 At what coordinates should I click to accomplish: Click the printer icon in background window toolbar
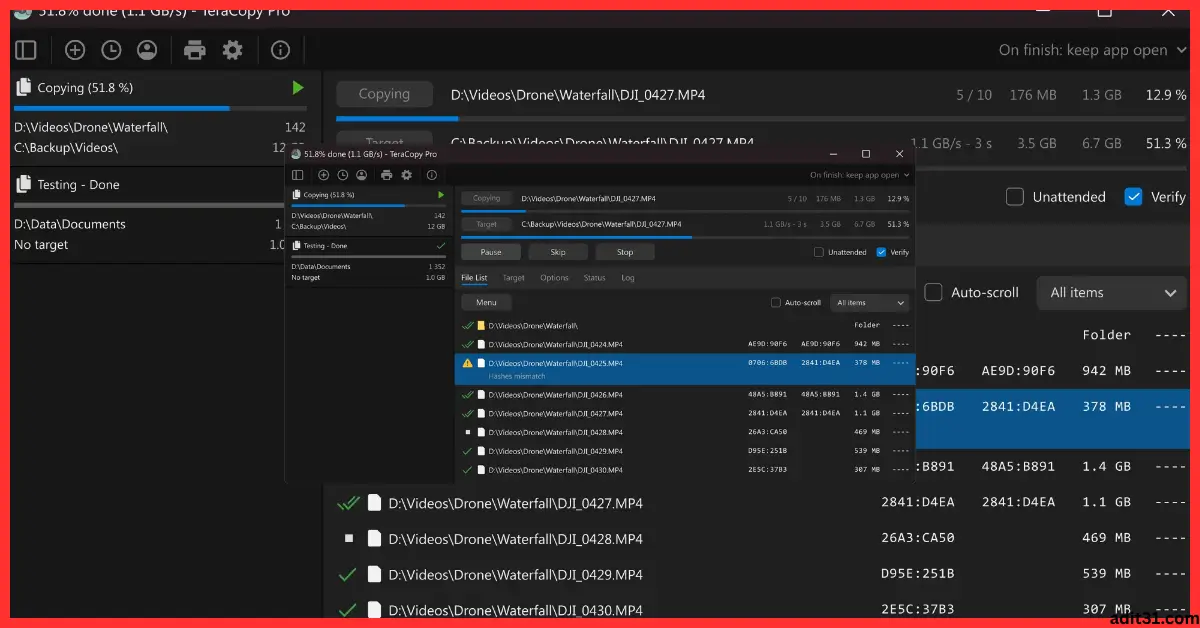[x=195, y=50]
